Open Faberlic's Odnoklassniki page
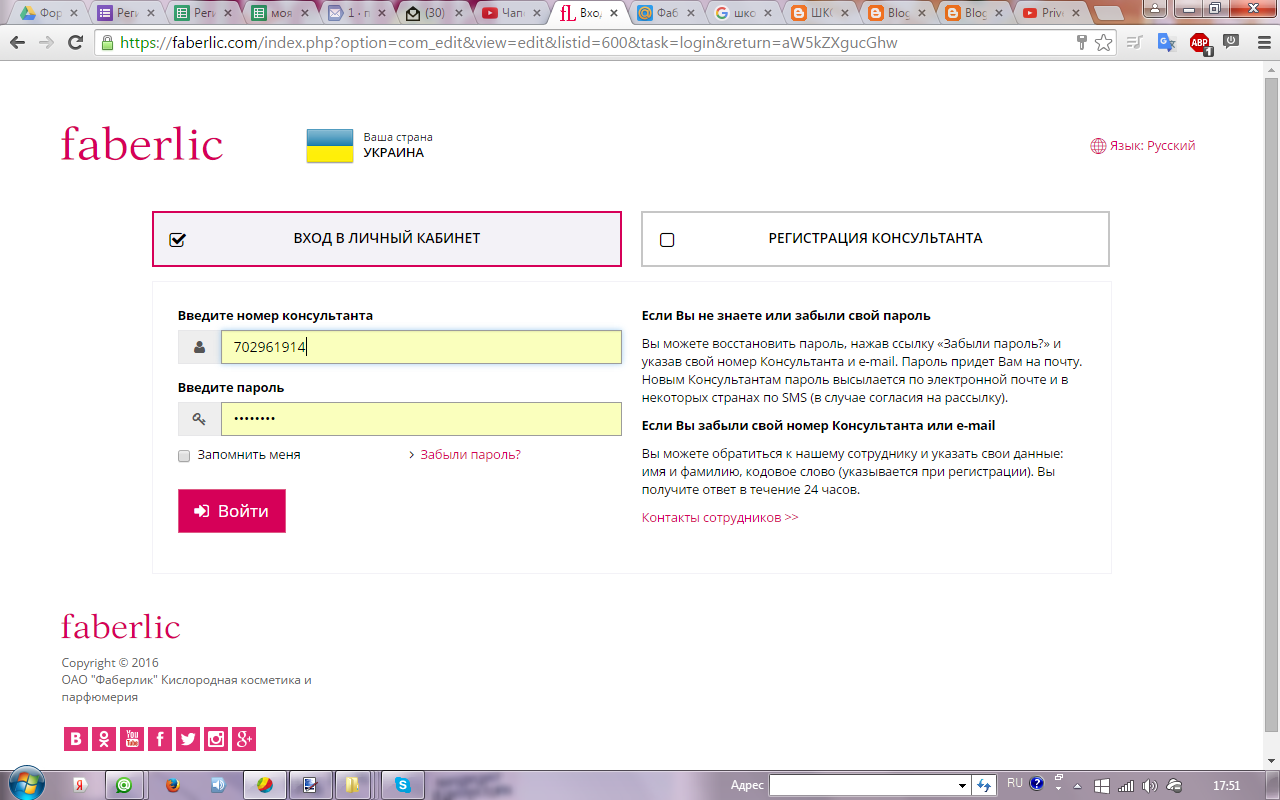Viewport: 1280px width, 800px height. pos(104,739)
